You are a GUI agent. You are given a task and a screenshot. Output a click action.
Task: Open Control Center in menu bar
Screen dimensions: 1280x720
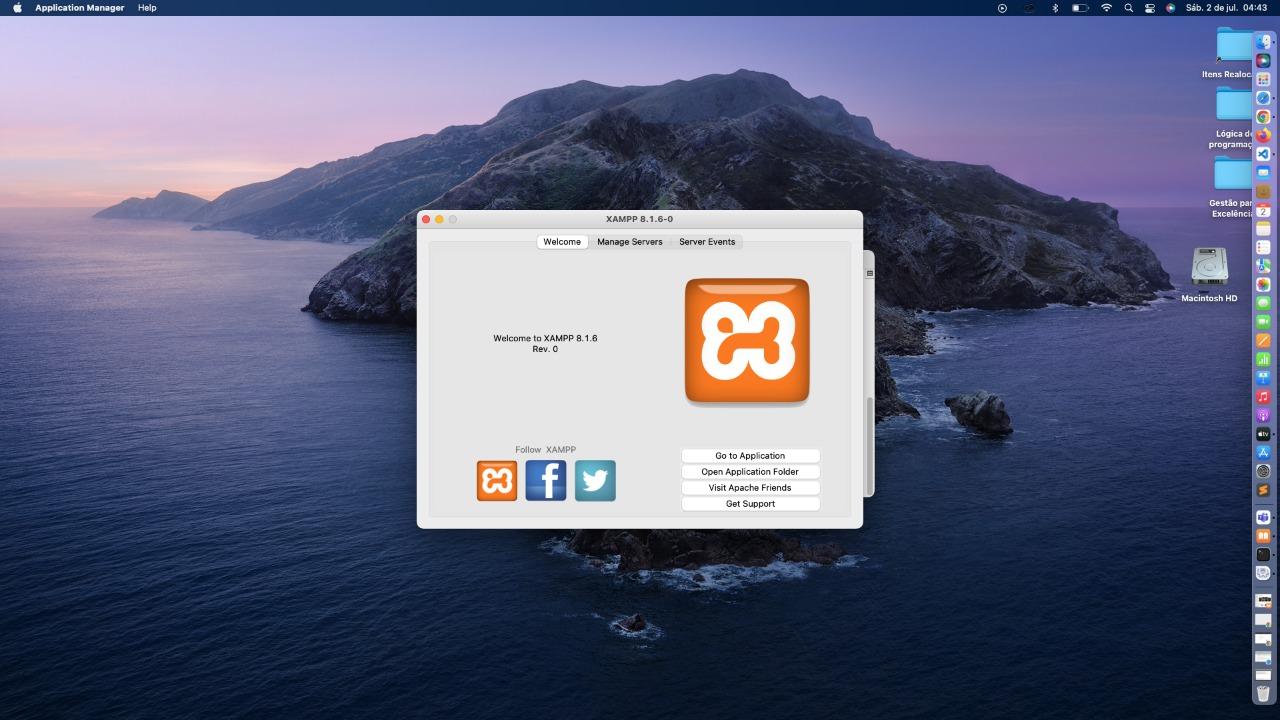(x=1150, y=8)
